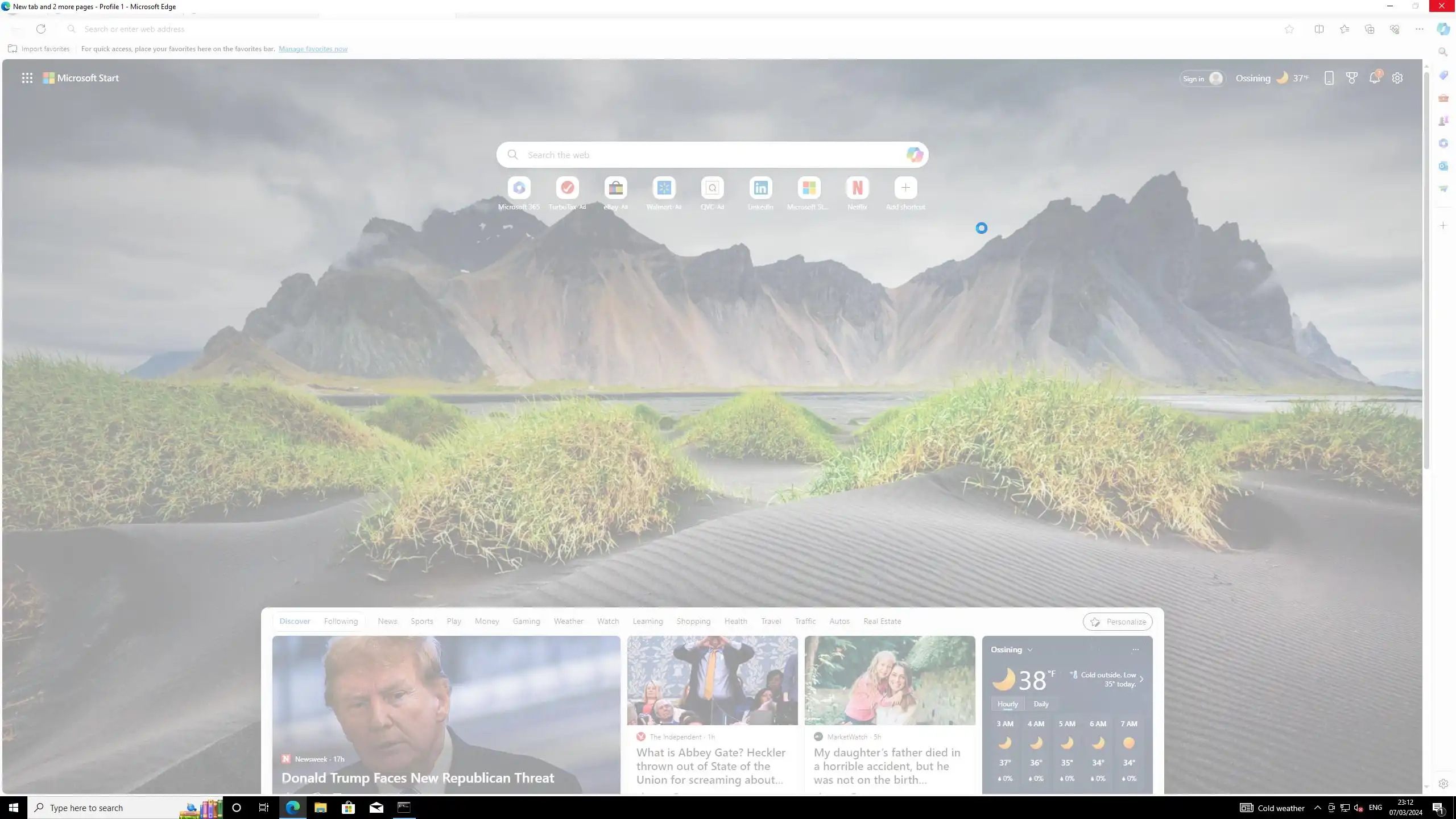The width and height of the screenshot is (1456, 819).
Task: Click the Personalize button
Action: click(1118, 622)
